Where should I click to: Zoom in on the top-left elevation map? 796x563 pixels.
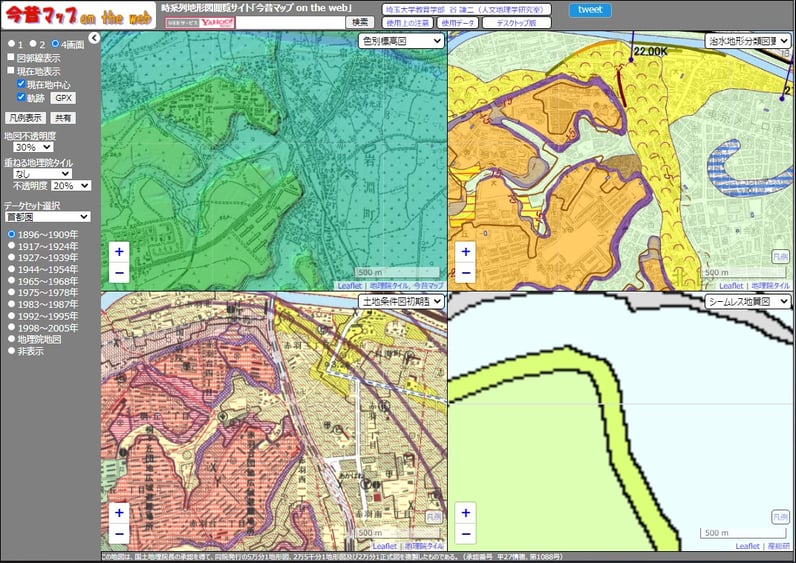pyautogui.click(x=119, y=251)
